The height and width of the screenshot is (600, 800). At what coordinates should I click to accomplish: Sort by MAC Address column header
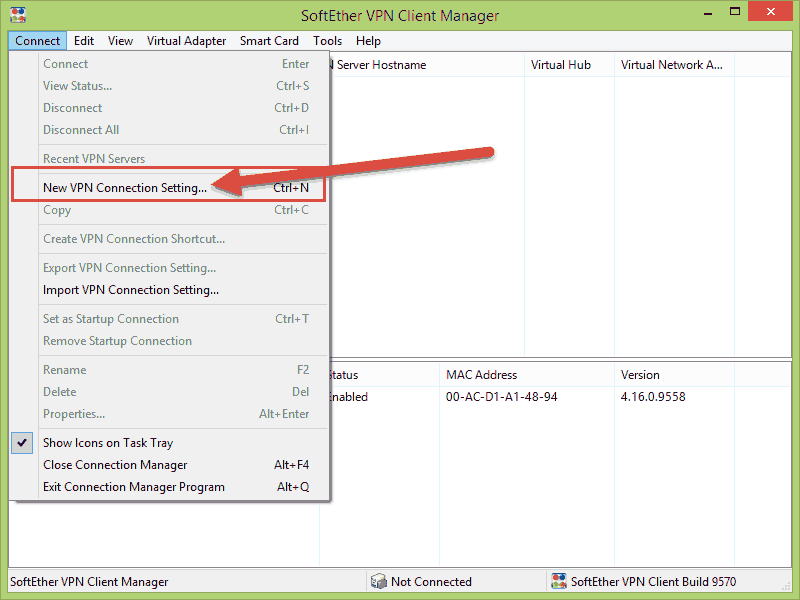(527, 375)
